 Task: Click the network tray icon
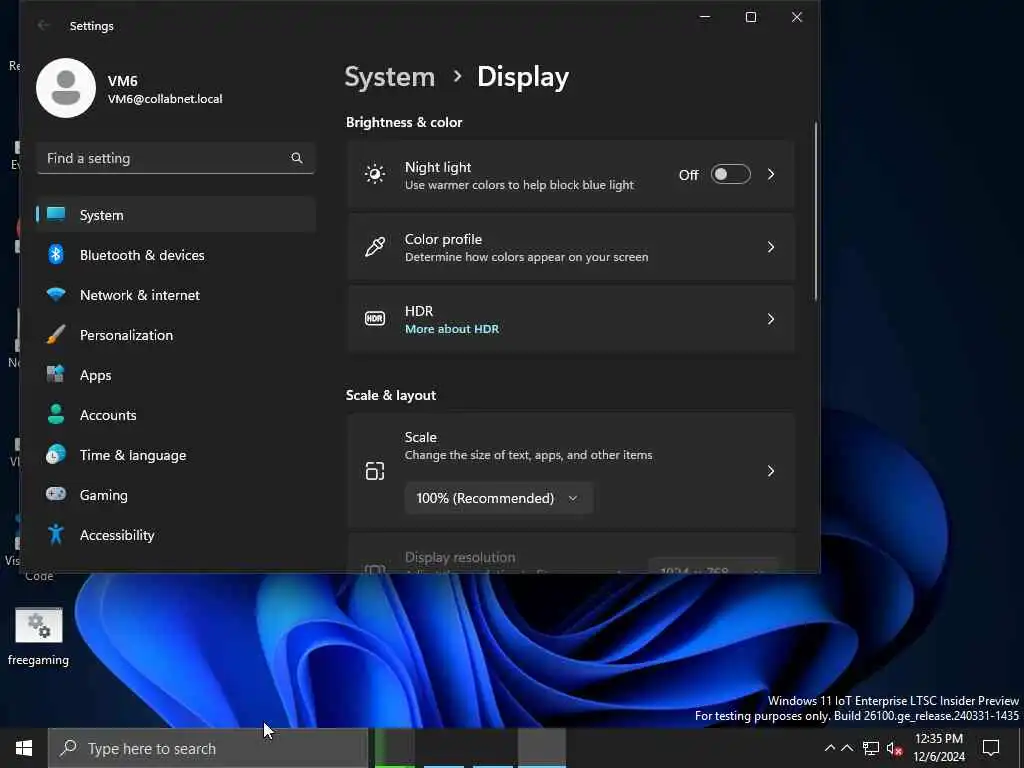click(x=871, y=748)
